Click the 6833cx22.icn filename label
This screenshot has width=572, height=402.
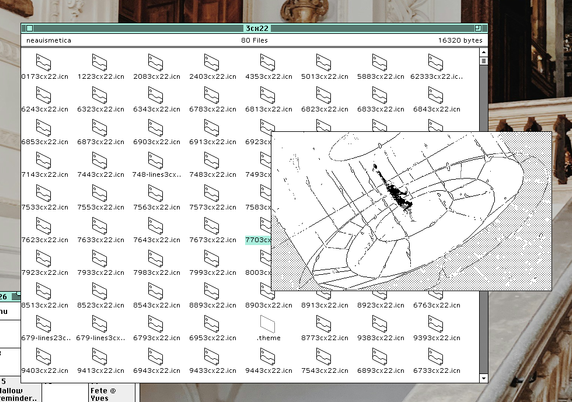pos(380,109)
